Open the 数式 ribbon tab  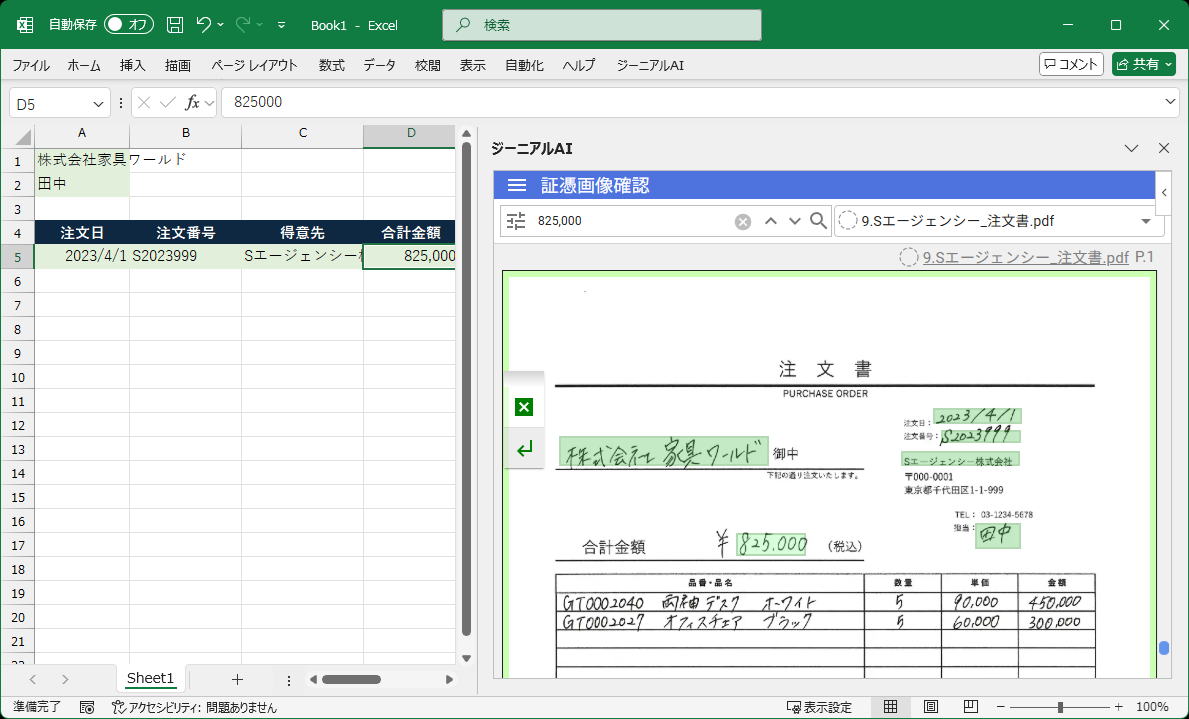(331, 64)
